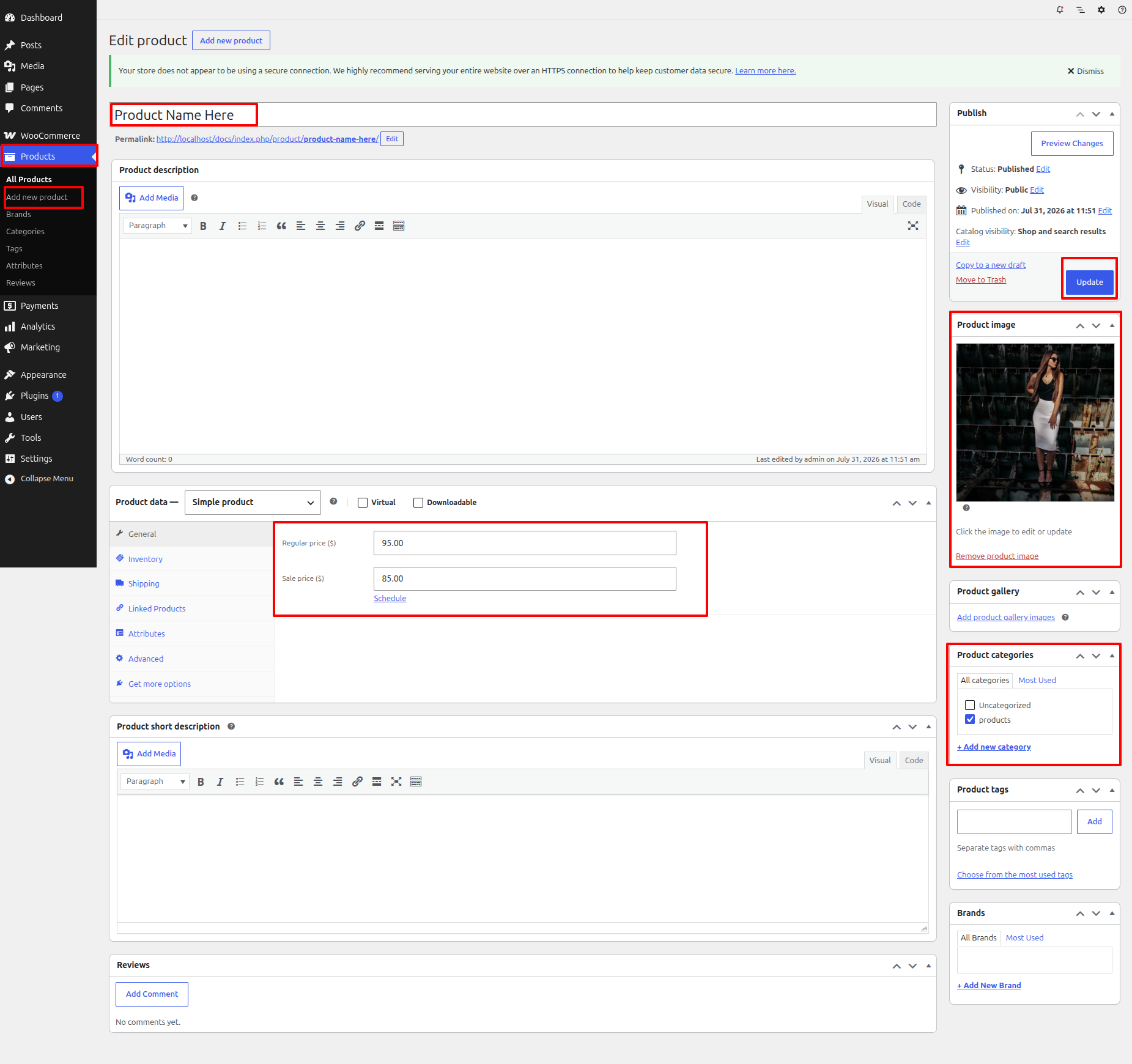Open product gallery help tooltip icon
Image resolution: width=1132 pixels, height=1064 pixels.
click(1065, 618)
